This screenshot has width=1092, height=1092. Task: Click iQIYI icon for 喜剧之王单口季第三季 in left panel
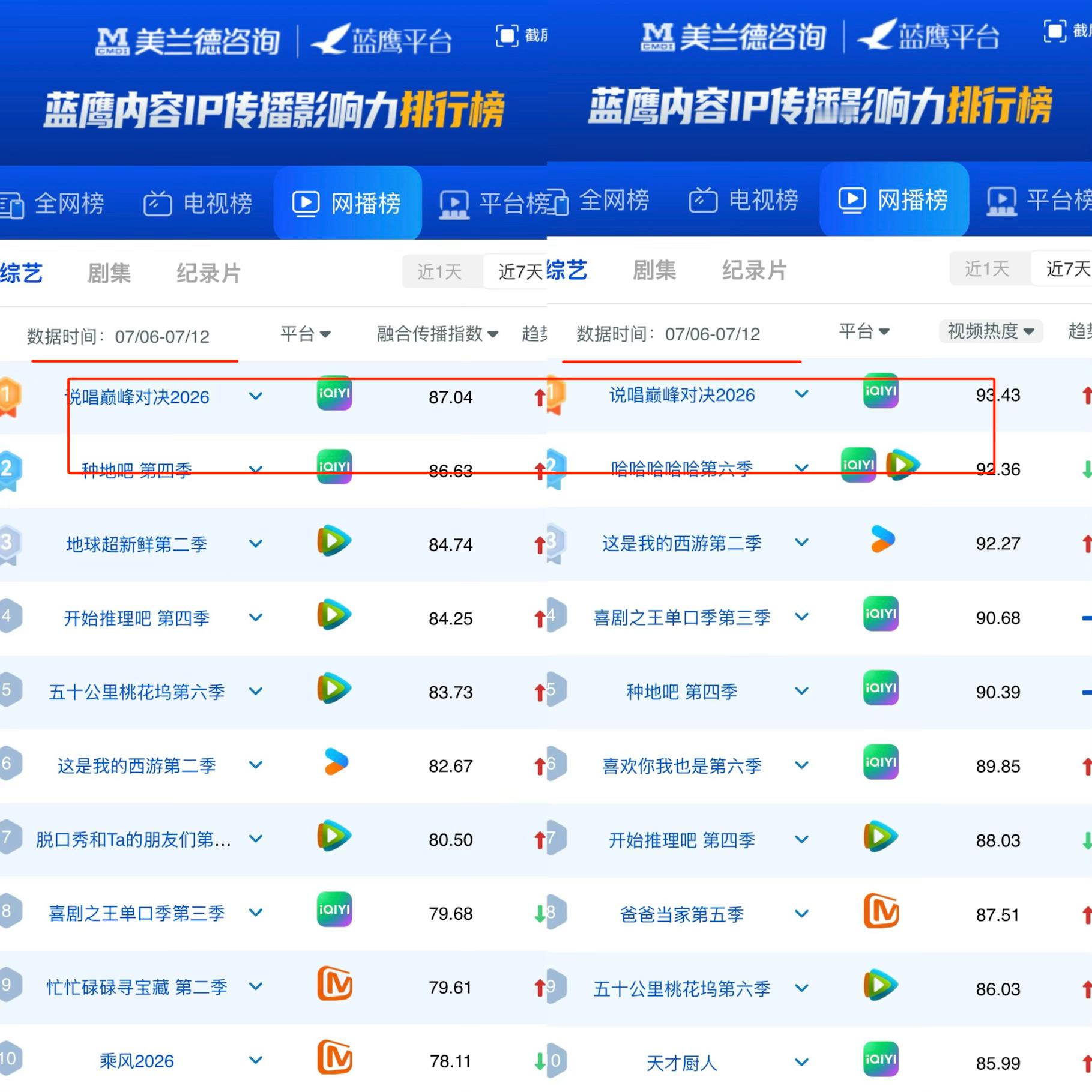click(334, 910)
